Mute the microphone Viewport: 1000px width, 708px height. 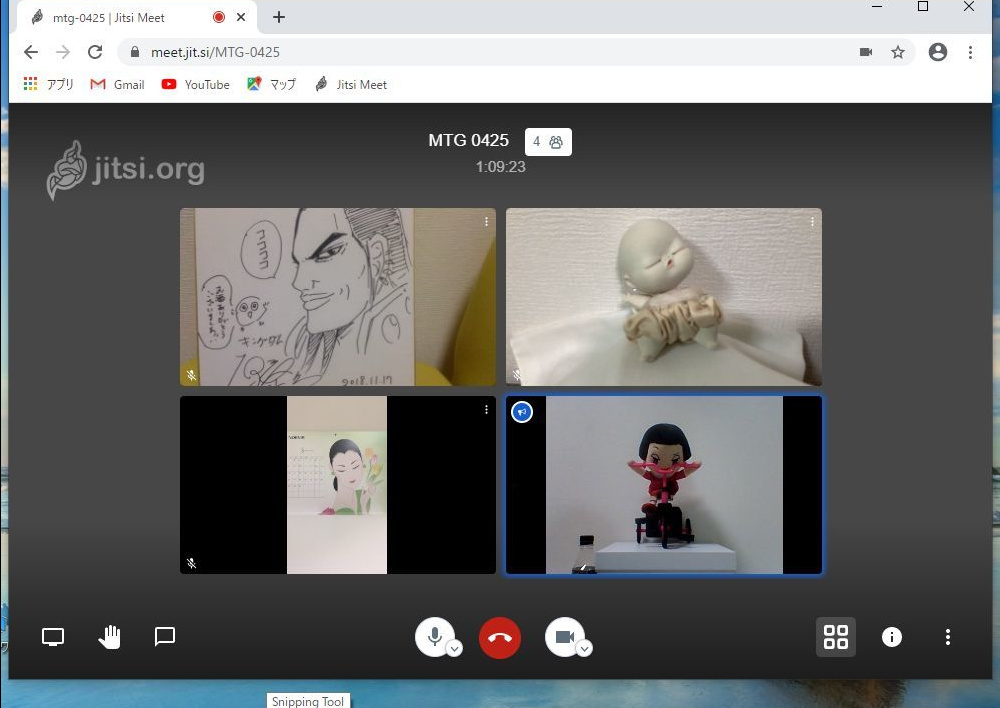point(435,637)
